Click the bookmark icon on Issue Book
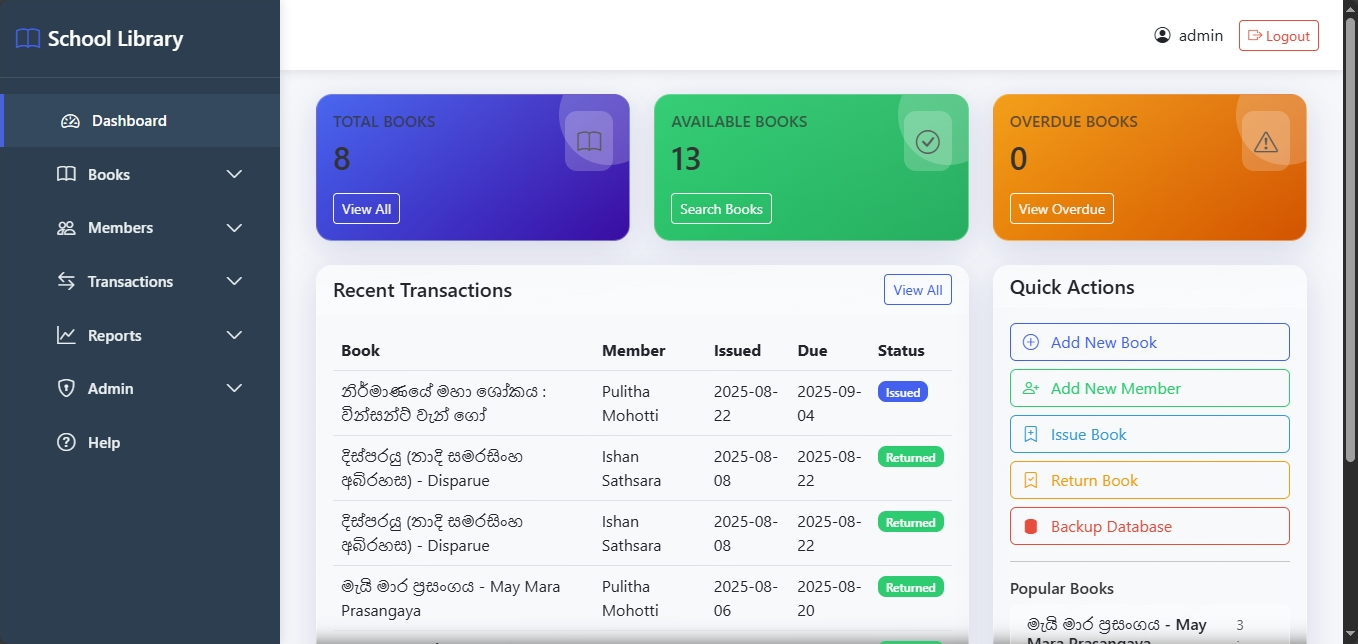This screenshot has height=644, width=1358. point(1030,434)
